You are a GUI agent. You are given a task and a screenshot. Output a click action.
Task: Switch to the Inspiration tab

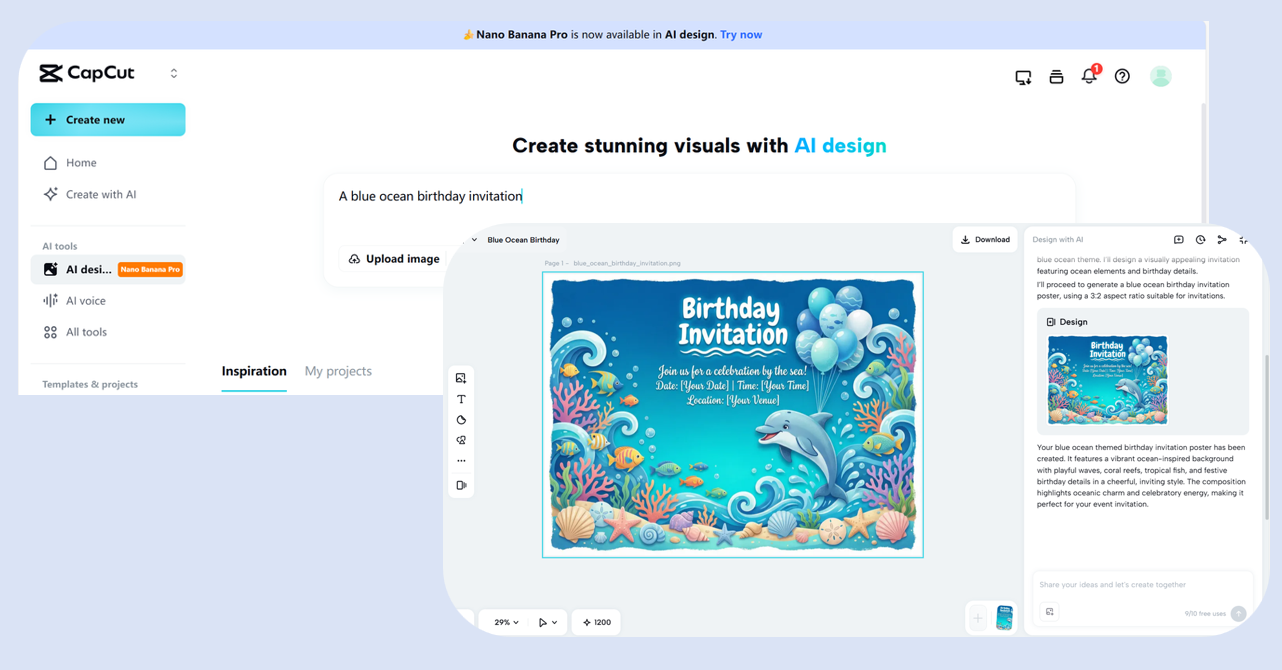254,370
